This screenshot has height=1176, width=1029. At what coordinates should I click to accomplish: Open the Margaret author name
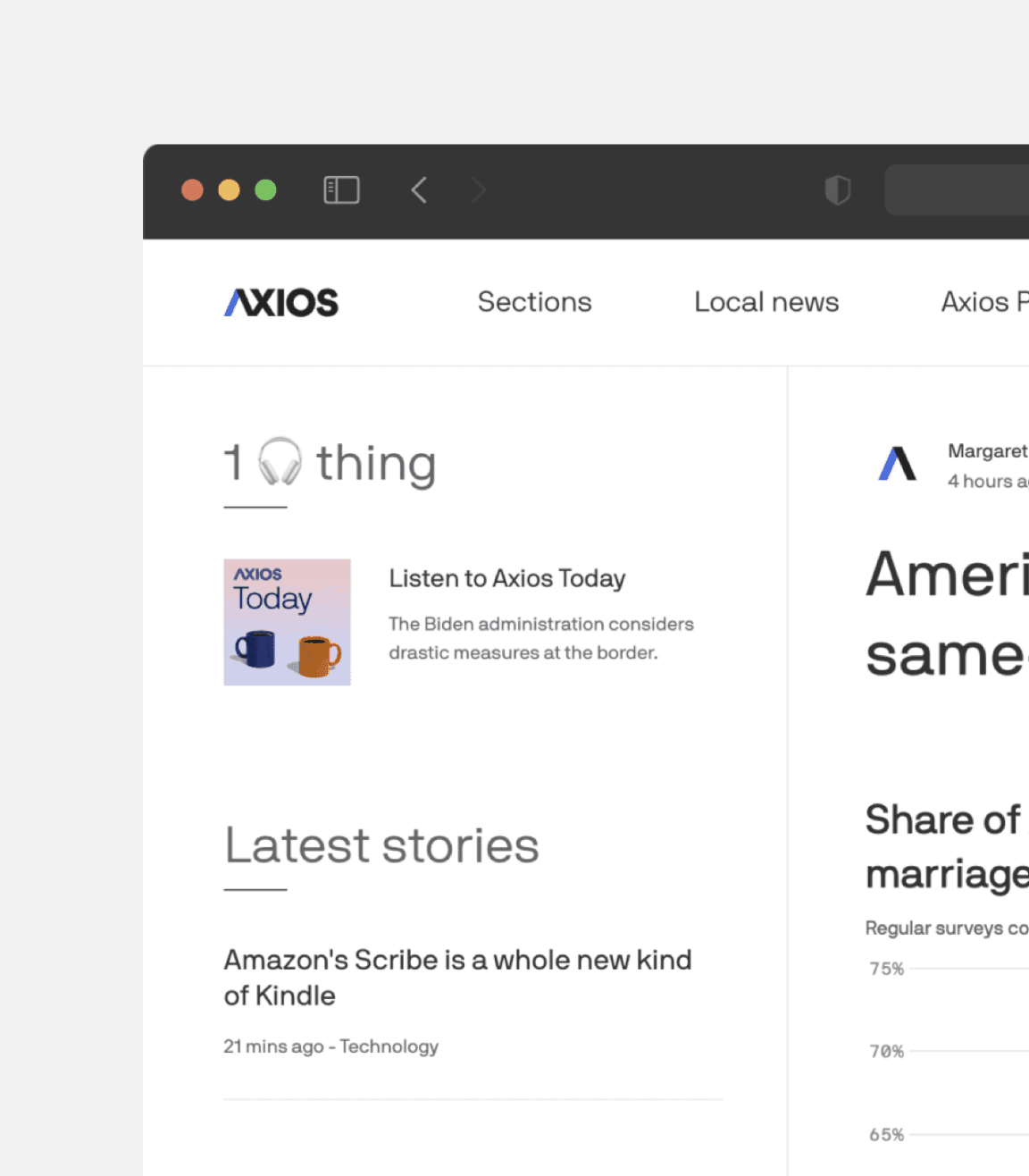click(988, 451)
